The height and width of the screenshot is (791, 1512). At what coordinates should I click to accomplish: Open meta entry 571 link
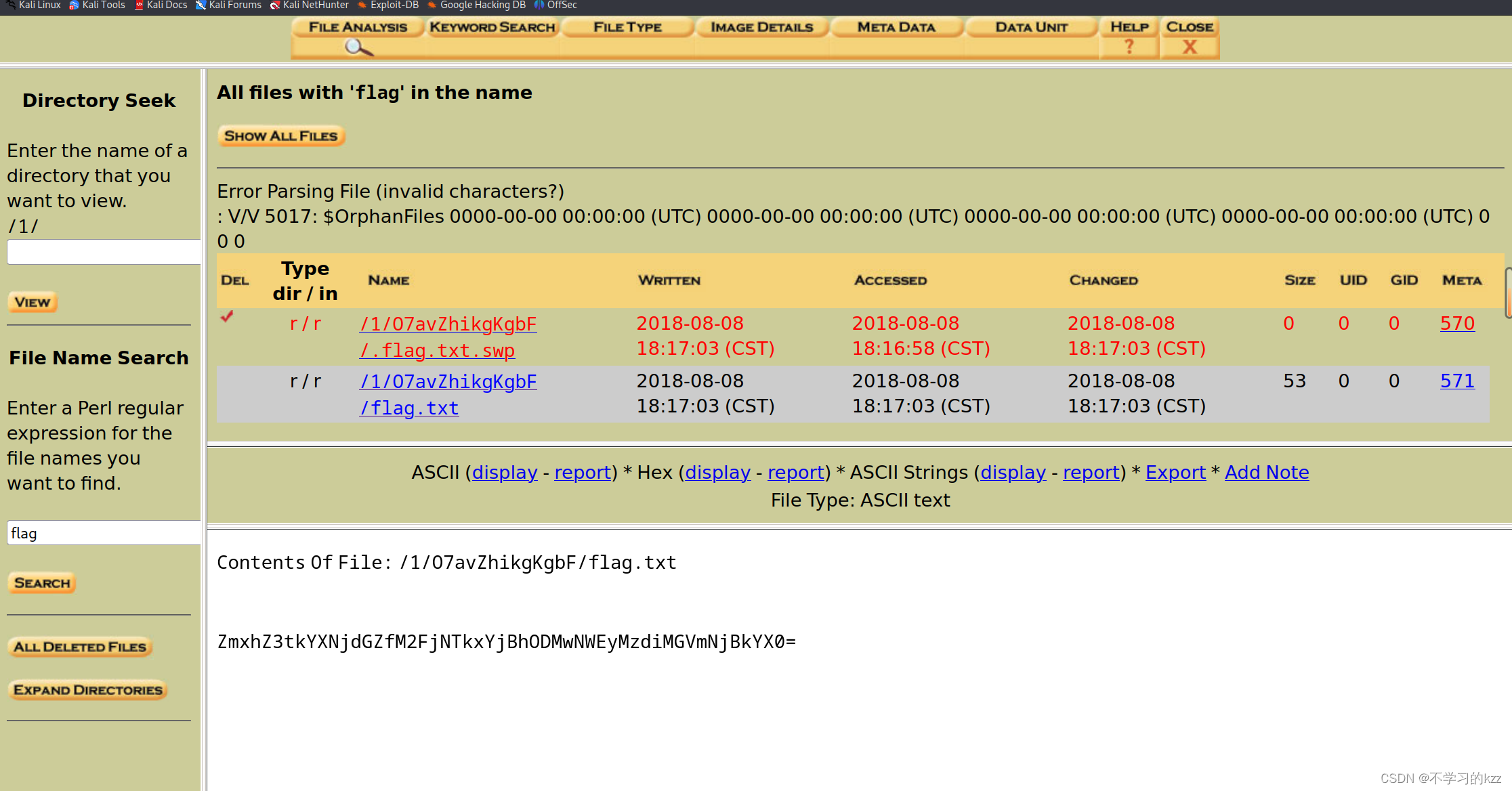(1457, 381)
